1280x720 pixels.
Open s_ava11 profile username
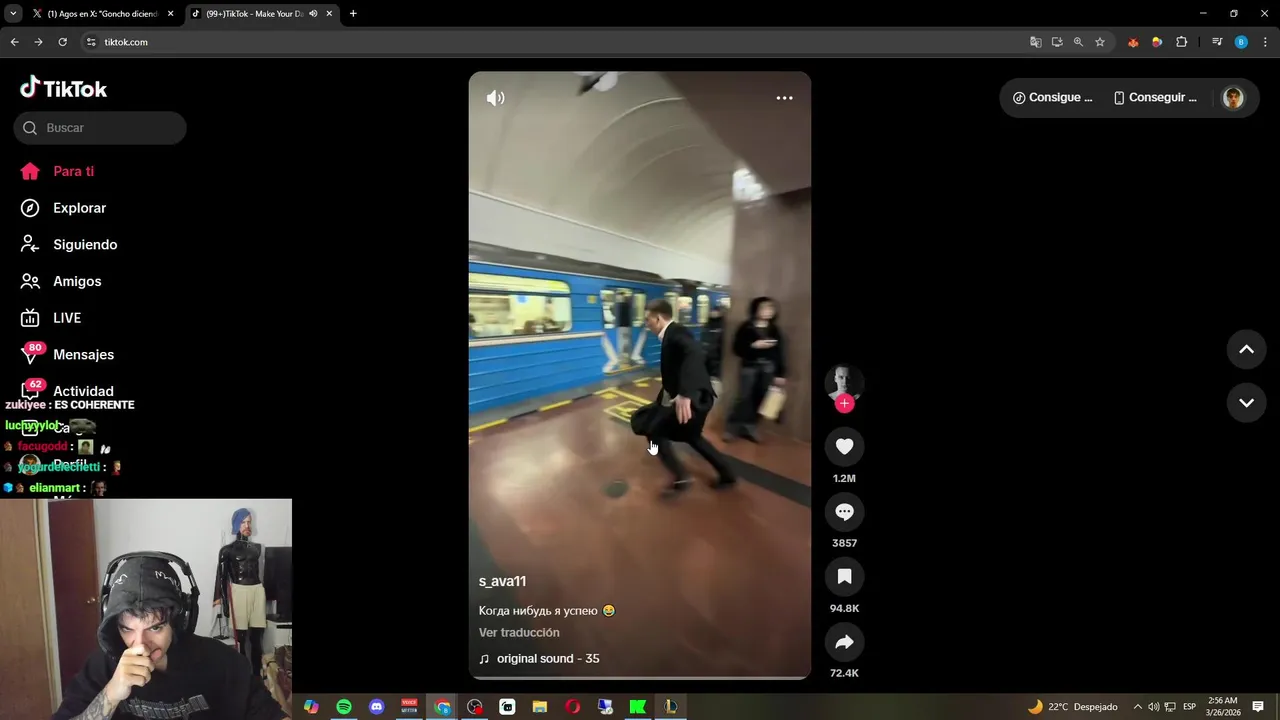tap(502, 581)
